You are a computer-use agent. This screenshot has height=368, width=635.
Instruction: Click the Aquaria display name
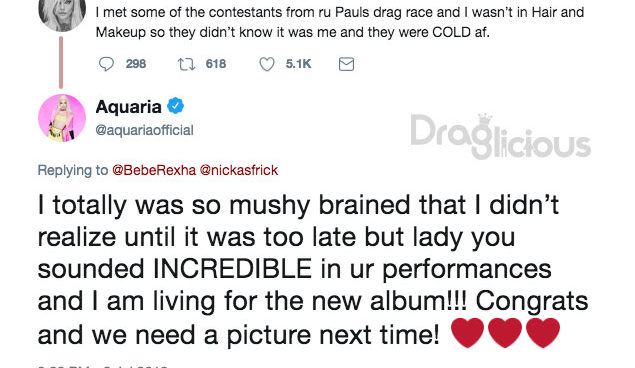[x=128, y=107]
